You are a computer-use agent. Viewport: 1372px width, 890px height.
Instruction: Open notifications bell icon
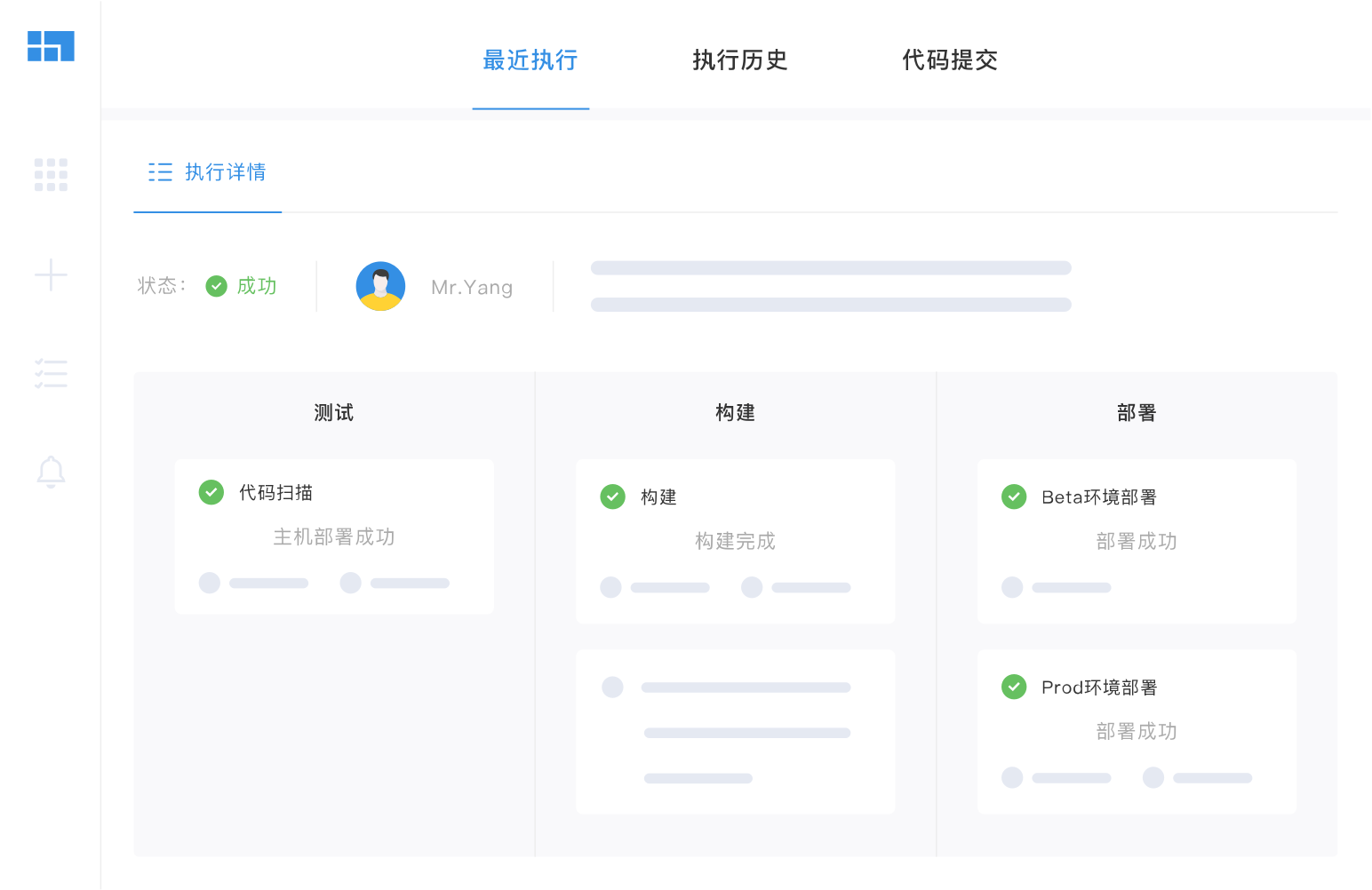(51, 472)
